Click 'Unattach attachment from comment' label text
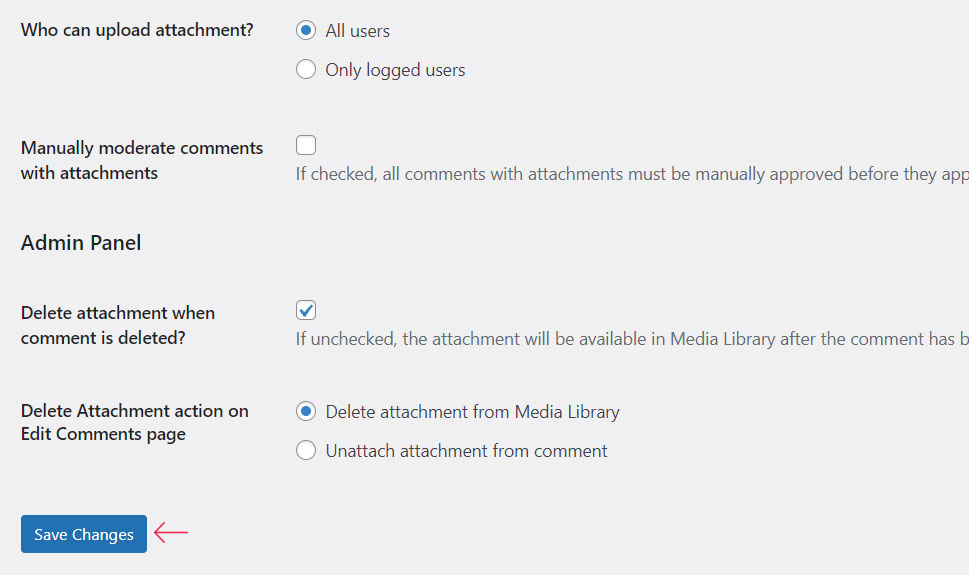 click(466, 451)
